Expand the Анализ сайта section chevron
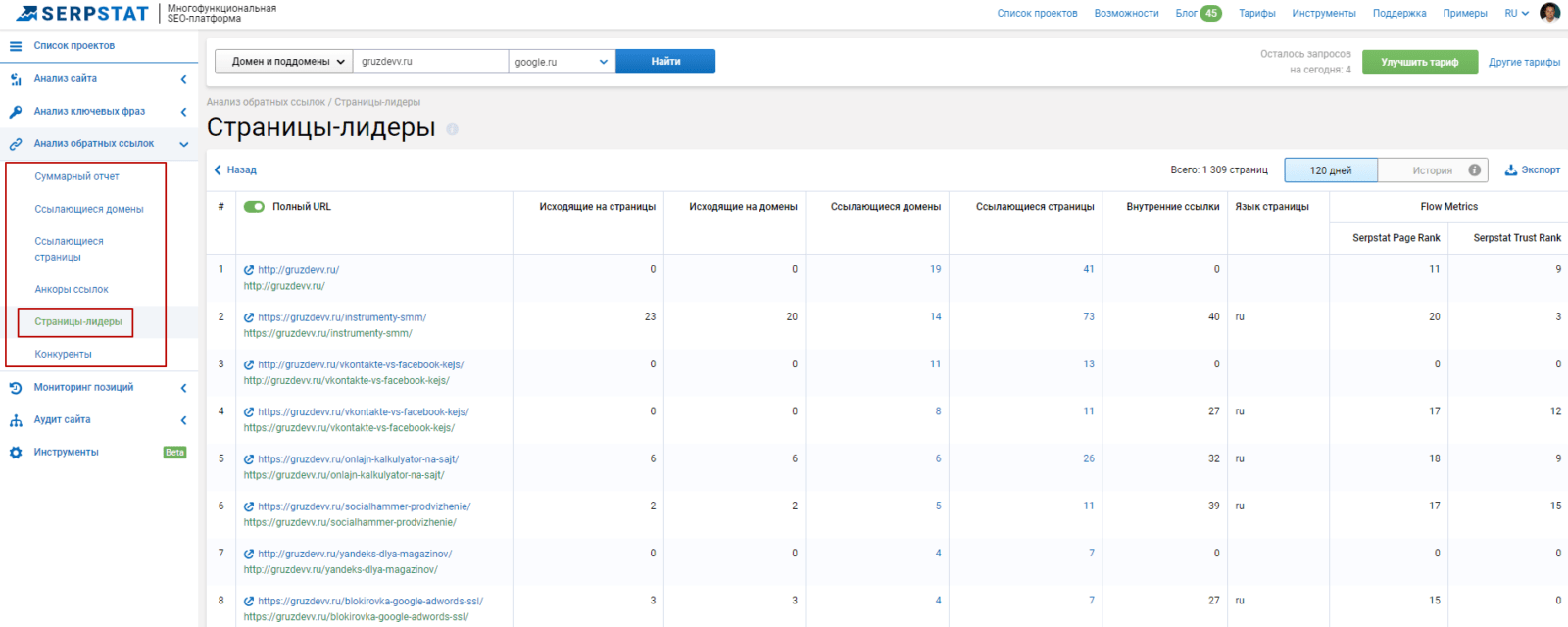1568x627 pixels. (183, 79)
